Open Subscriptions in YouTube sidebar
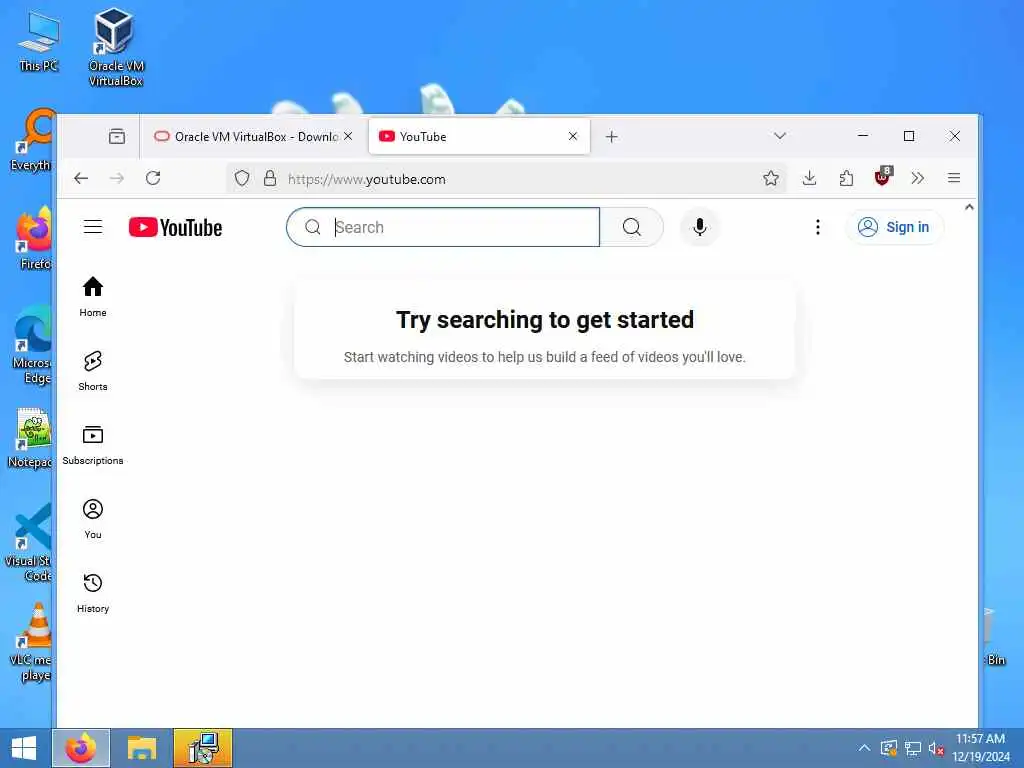Screen dimensions: 1024x768 pyautogui.click(x=93, y=445)
